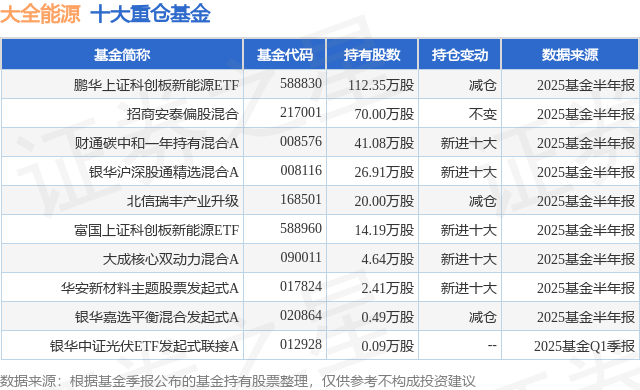The height and width of the screenshot is (390, 640).
Task: Click fund code 588830
Action: [301, 84]
